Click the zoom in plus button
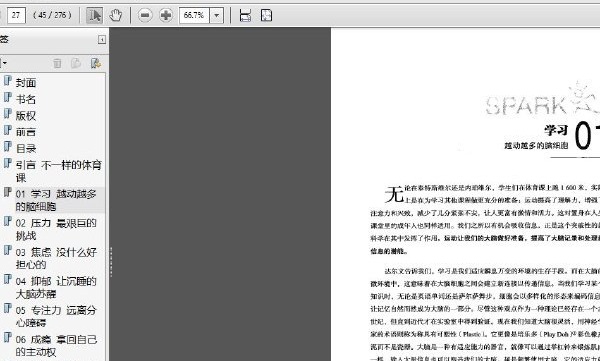Screen dimensions: 600x361 166,15
